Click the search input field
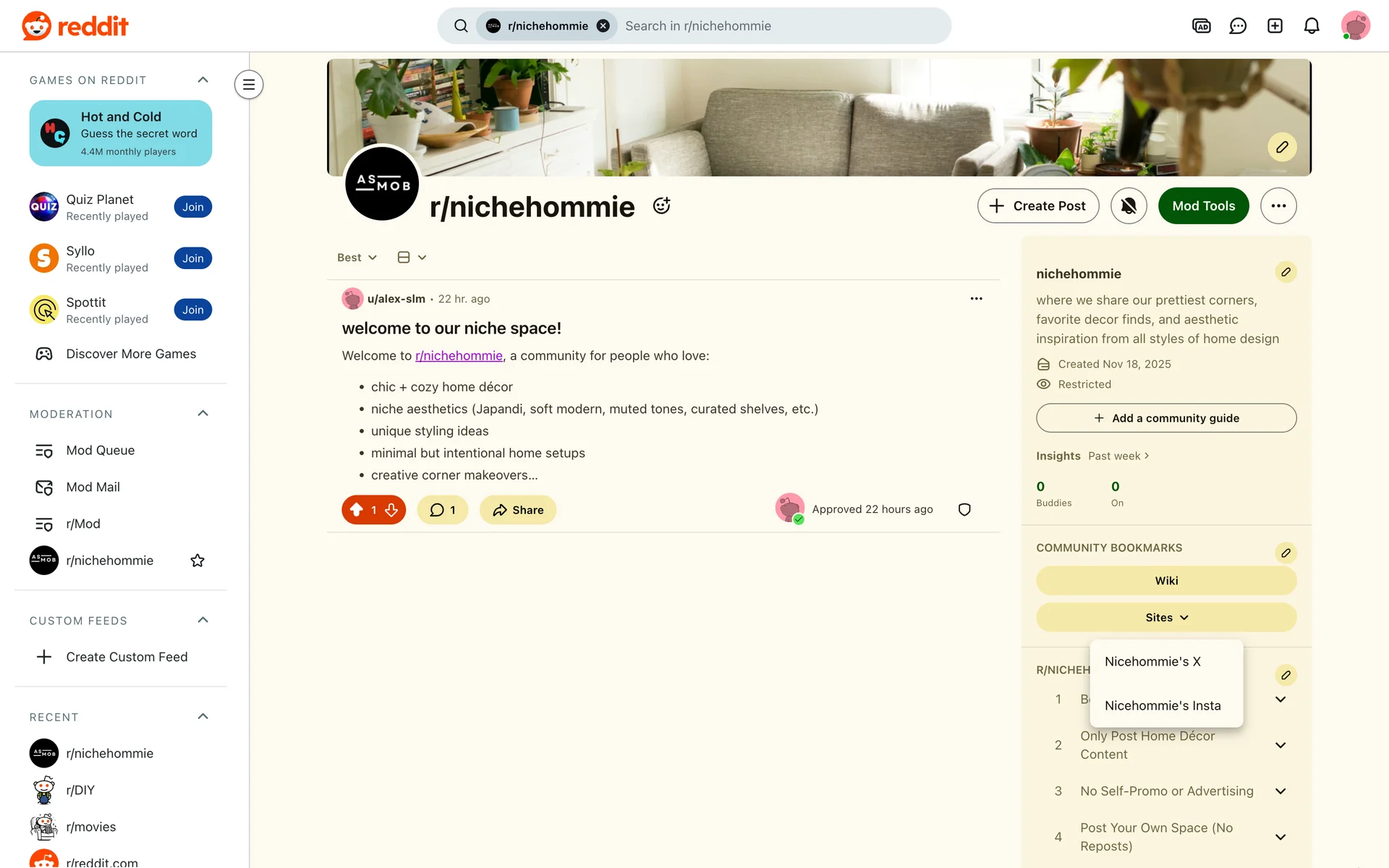This screenshot has width=1389, height=868. (781, 26)
